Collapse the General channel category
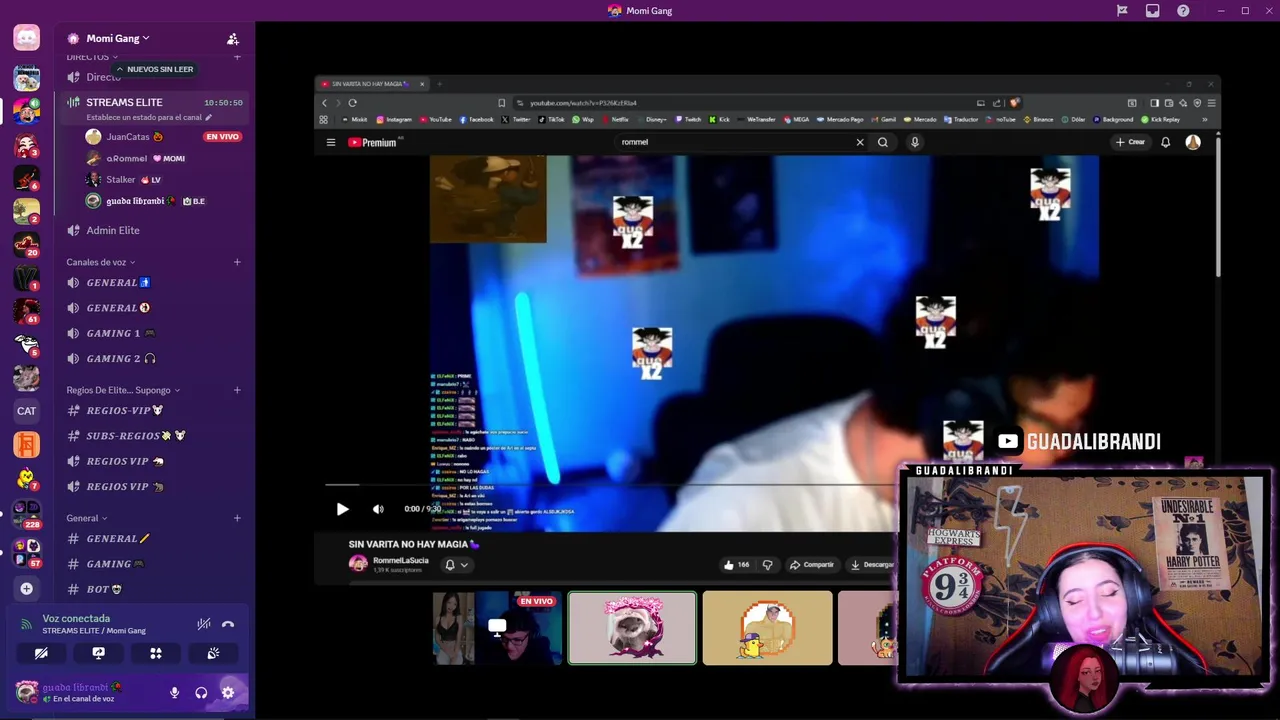The image size is (1280, 720). [86, 518]
